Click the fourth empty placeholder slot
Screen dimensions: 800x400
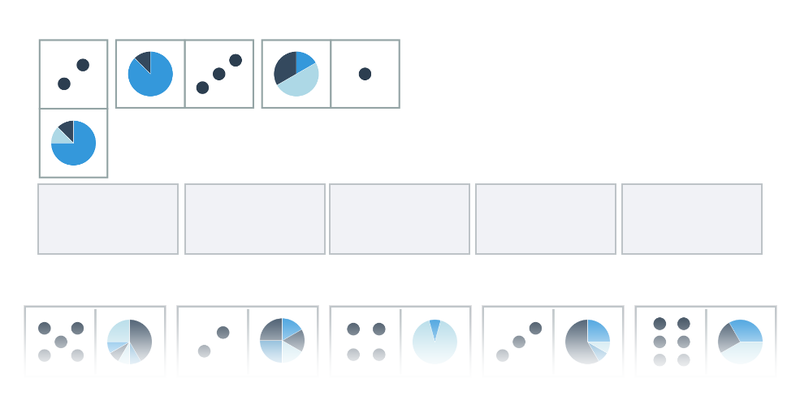click(x=546, y=219)
